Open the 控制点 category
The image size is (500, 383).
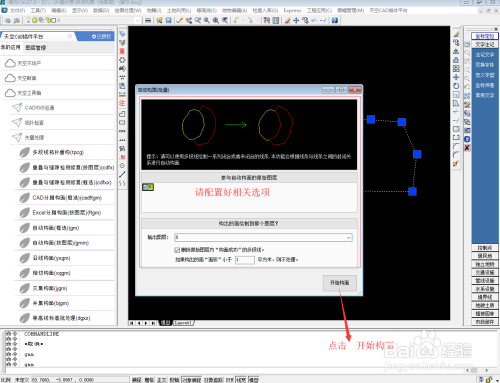(485, 248)
